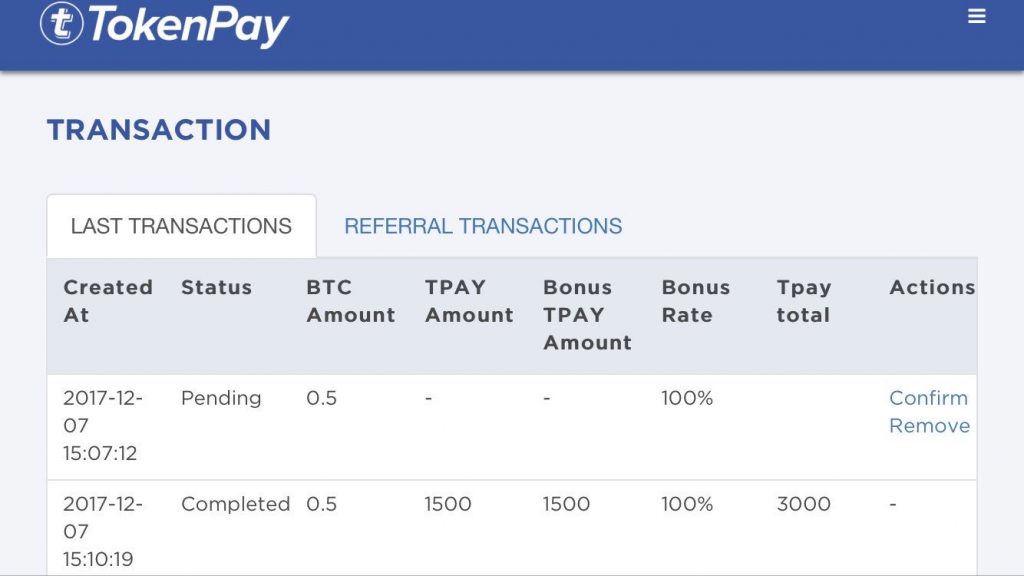Viewport: 1024px width, 576px height.
Task: Select the Last Transactions tab
Action: click(x=181, y=226)
